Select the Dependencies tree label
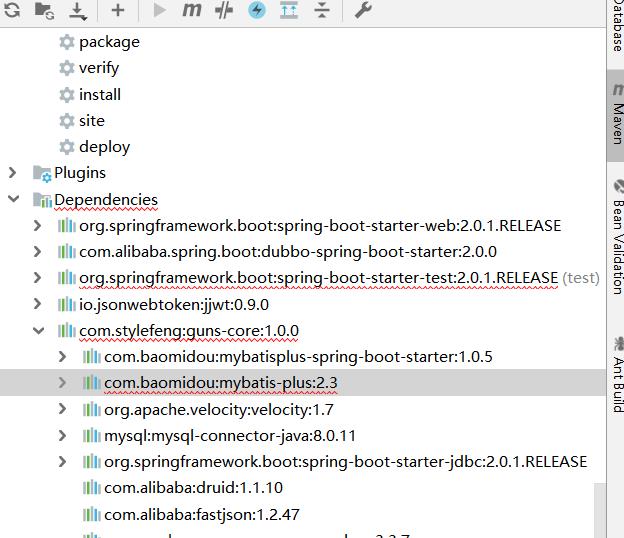The width and height of the screenshot is (624, 538). (x=106, y=200)
